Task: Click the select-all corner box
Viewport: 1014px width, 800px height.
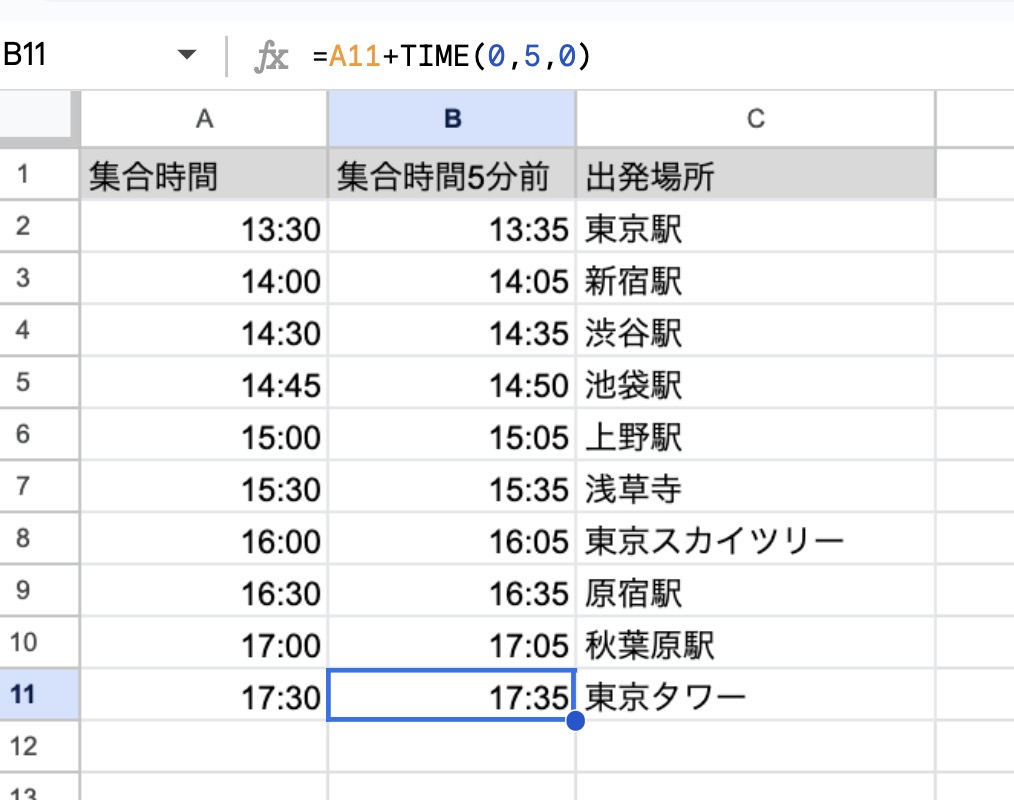Action: pos(40,119)
